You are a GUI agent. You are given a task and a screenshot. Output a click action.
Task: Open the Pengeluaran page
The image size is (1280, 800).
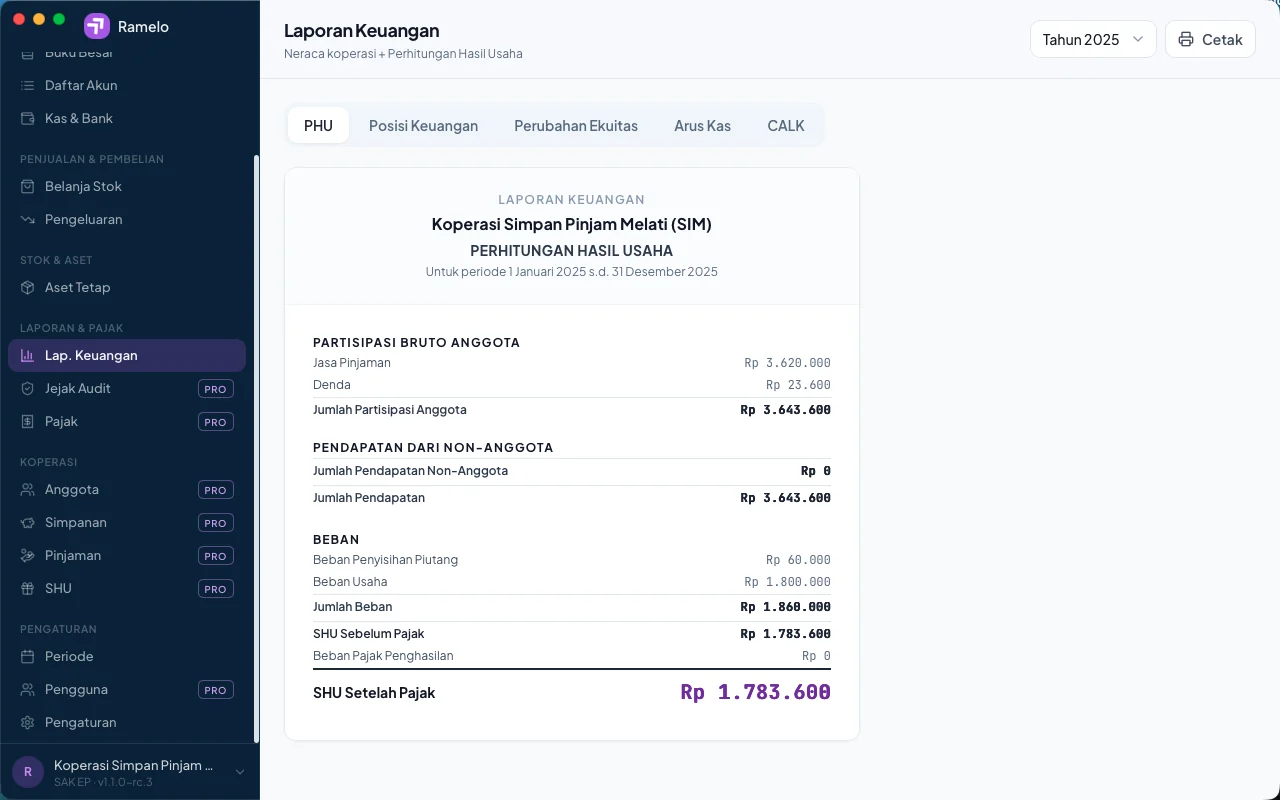click(x=127, y=219)
